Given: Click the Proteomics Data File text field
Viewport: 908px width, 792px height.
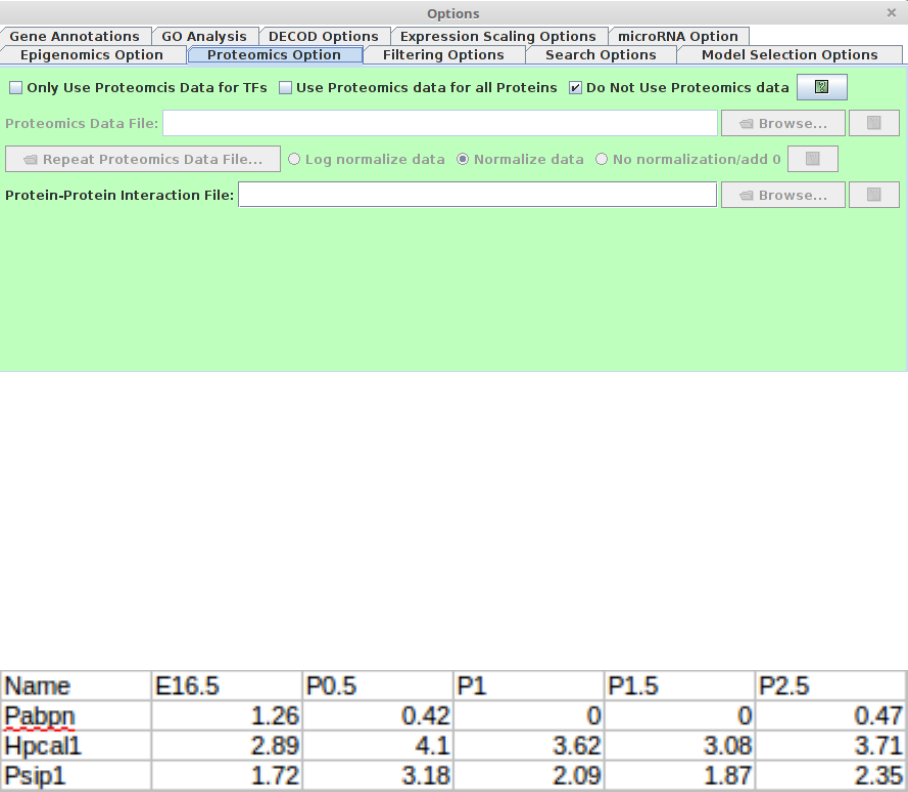Looking at the screenshot, I should pos(440,124).
